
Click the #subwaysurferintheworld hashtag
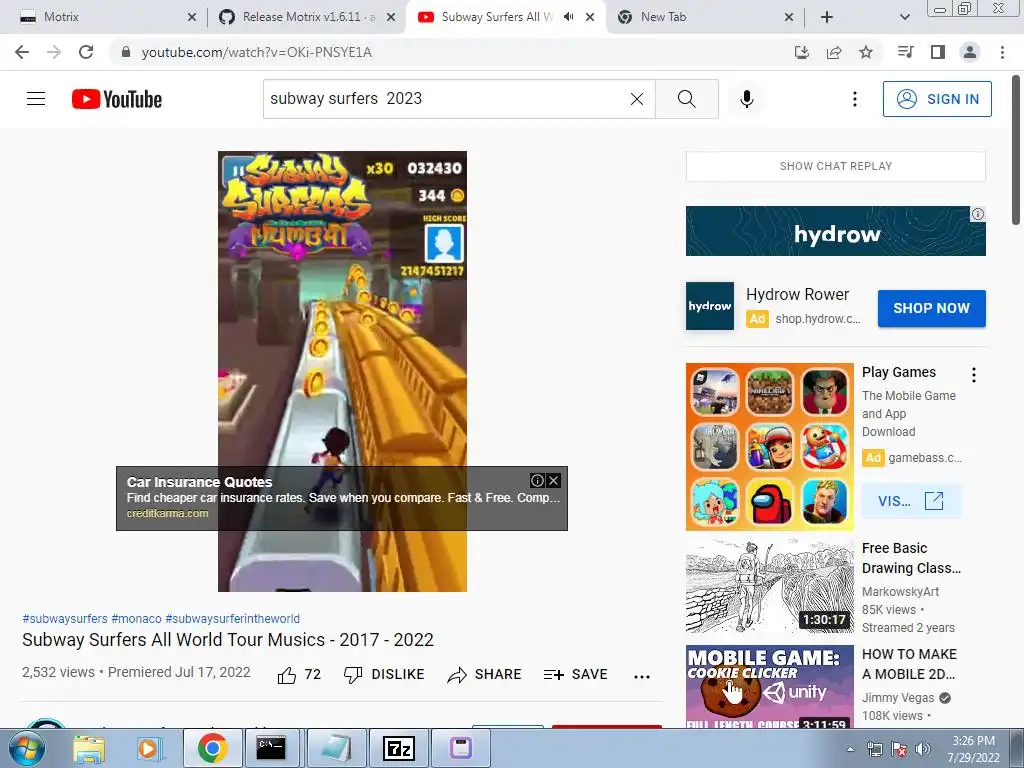pos(232,618)
